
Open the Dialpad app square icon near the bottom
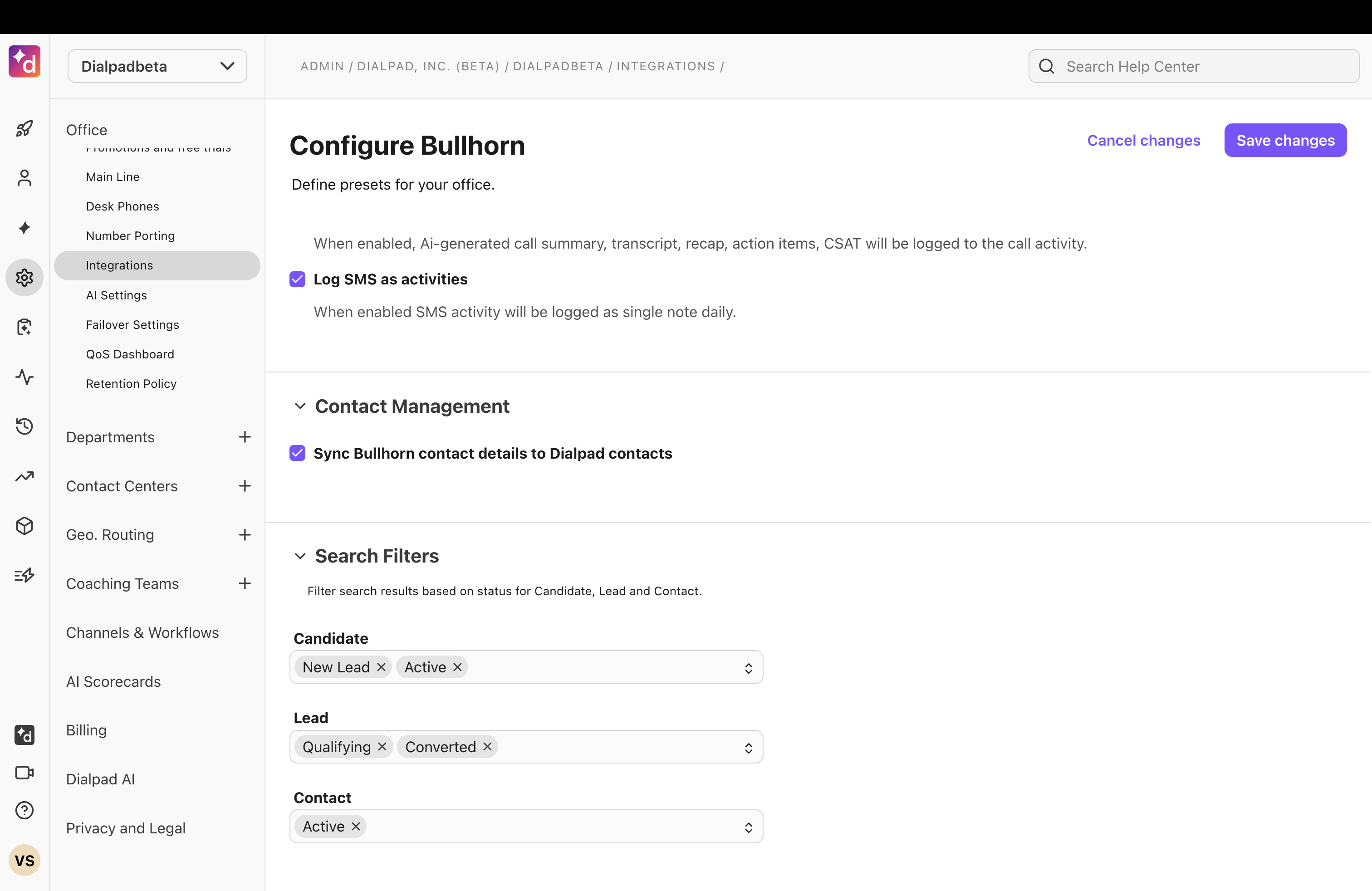[x=24, y=735]
